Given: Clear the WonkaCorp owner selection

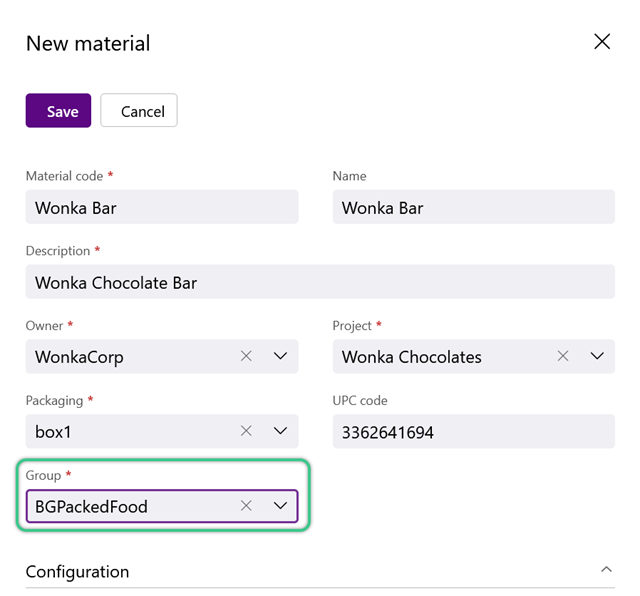Looking at the screenshot, I should [246, 356].
